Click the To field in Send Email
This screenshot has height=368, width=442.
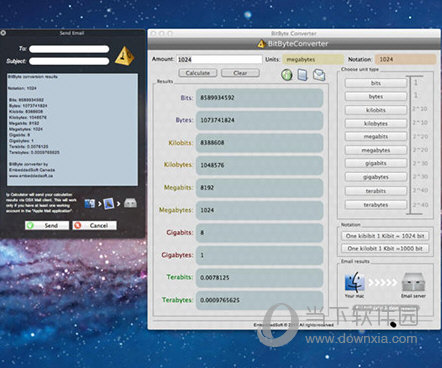click(x=69, y=49)
